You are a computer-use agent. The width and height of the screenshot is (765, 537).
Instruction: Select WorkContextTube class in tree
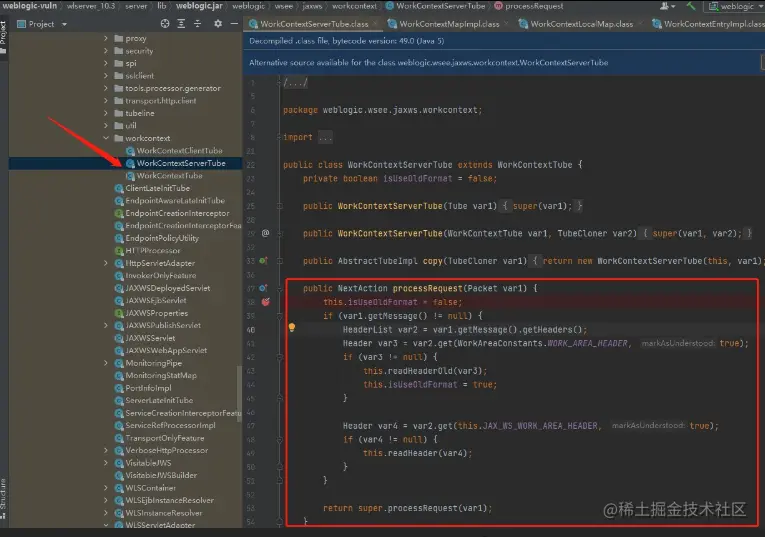[169, 176]
